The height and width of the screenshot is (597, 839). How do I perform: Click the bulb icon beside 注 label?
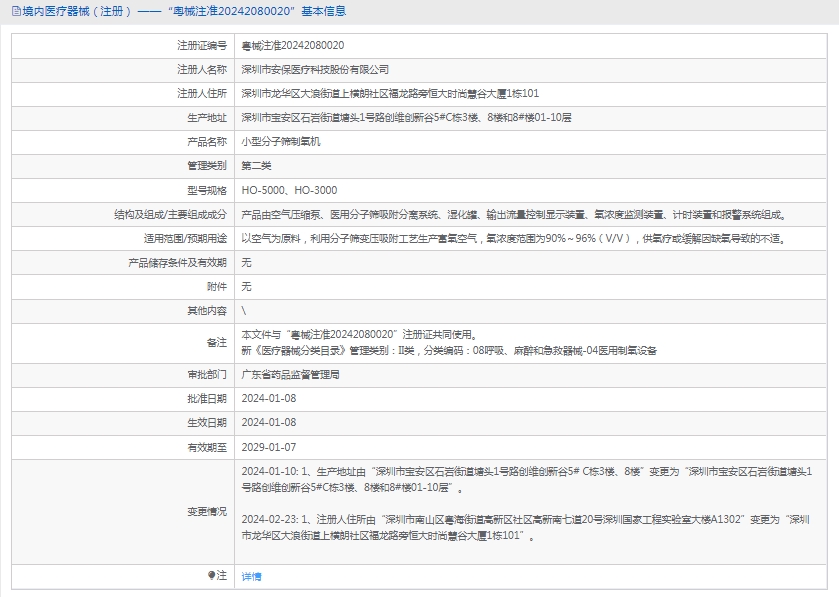(212, 575)
